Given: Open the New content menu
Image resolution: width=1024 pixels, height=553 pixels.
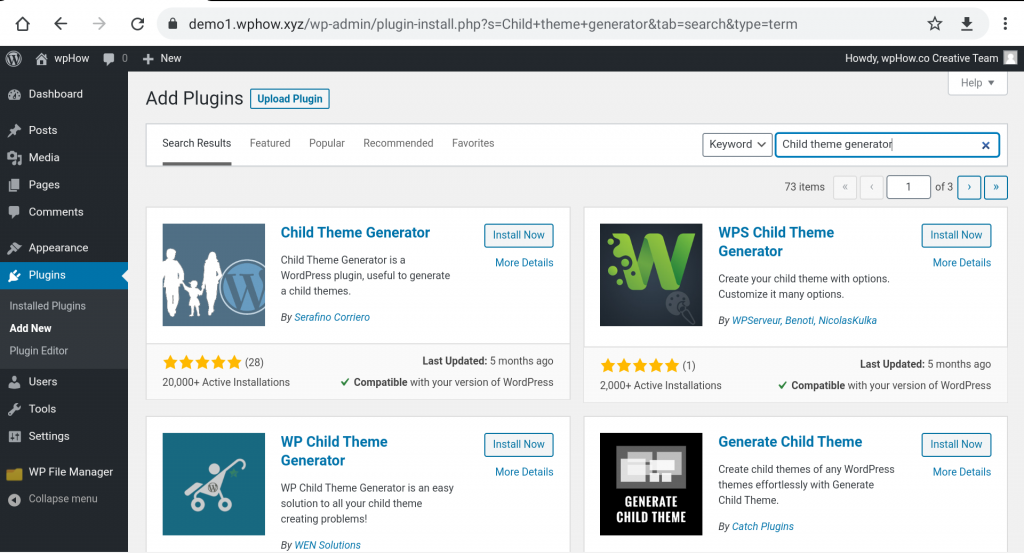Looking at the screenshot, I should click(x=162, y=58).
